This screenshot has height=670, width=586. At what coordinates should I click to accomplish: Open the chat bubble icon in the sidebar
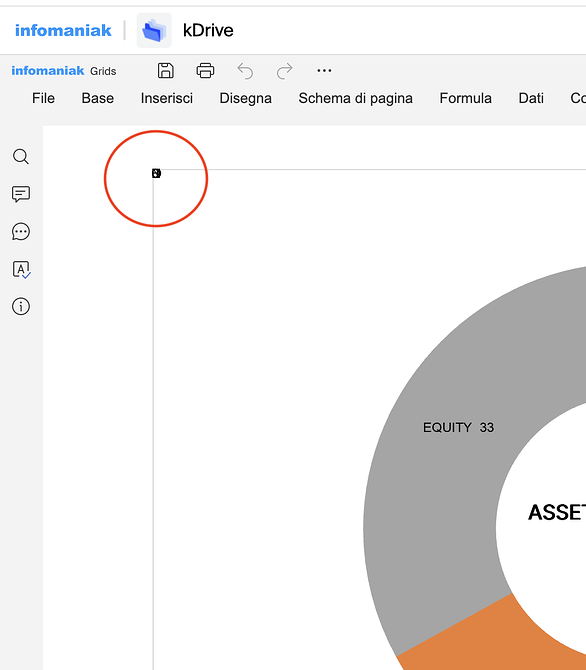[21, 232]
